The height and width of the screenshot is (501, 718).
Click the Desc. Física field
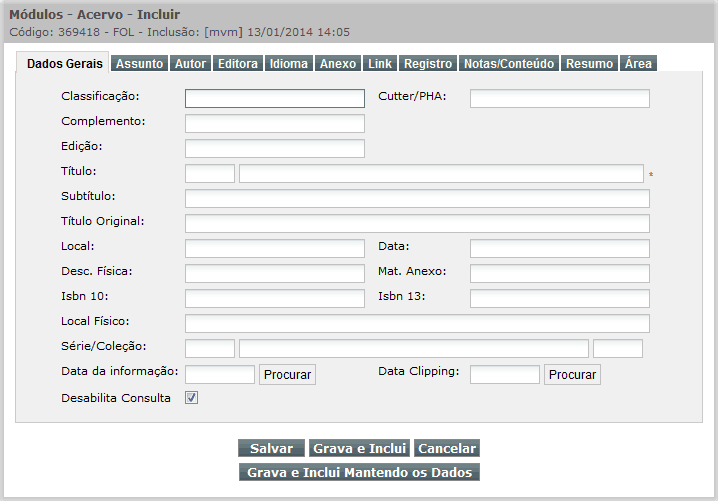(275, 273)
